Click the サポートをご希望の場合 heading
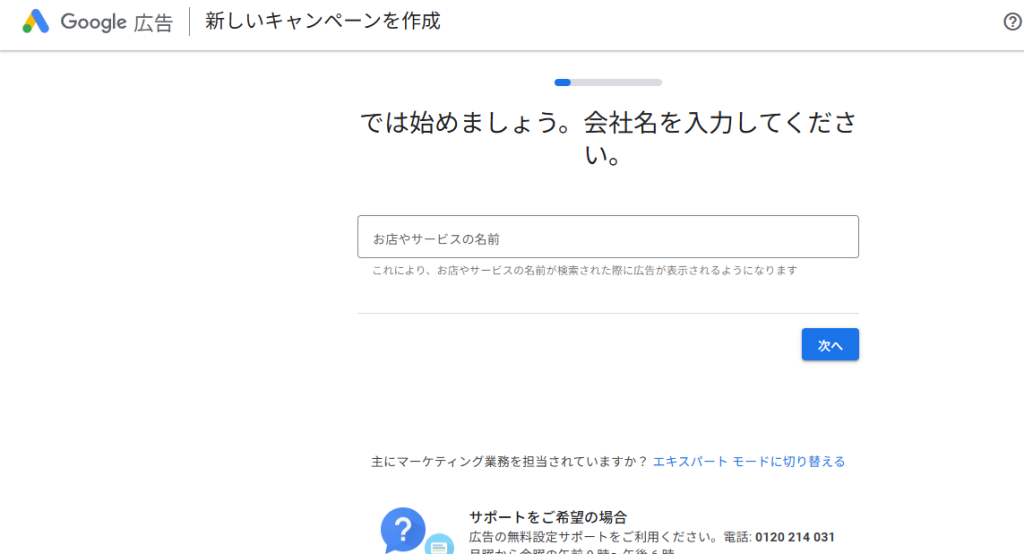This screenshot has height=554, width=1024. 548,517
